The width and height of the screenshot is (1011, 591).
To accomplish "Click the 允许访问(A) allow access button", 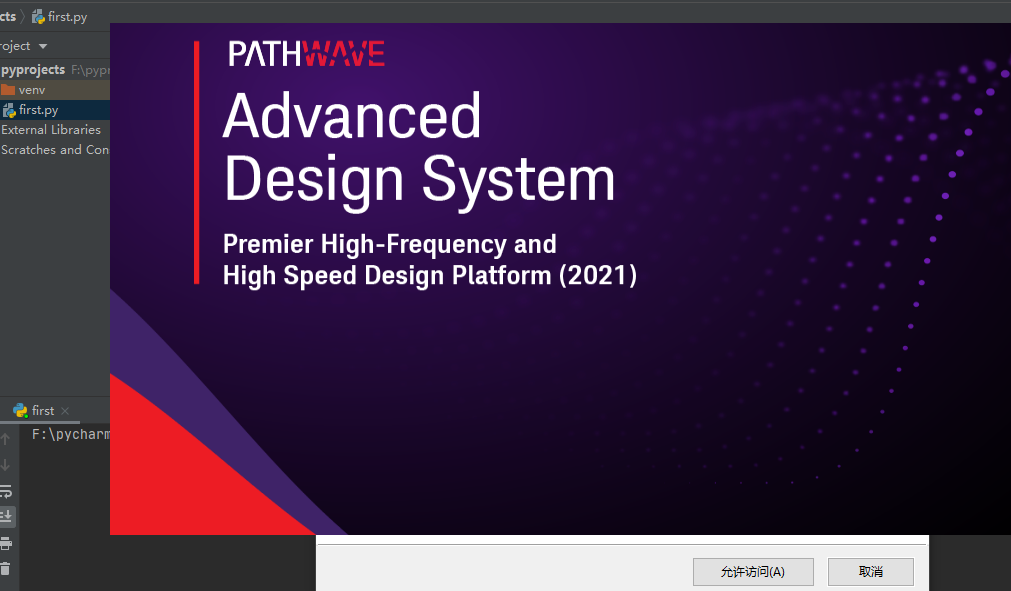I will (752, 572).
